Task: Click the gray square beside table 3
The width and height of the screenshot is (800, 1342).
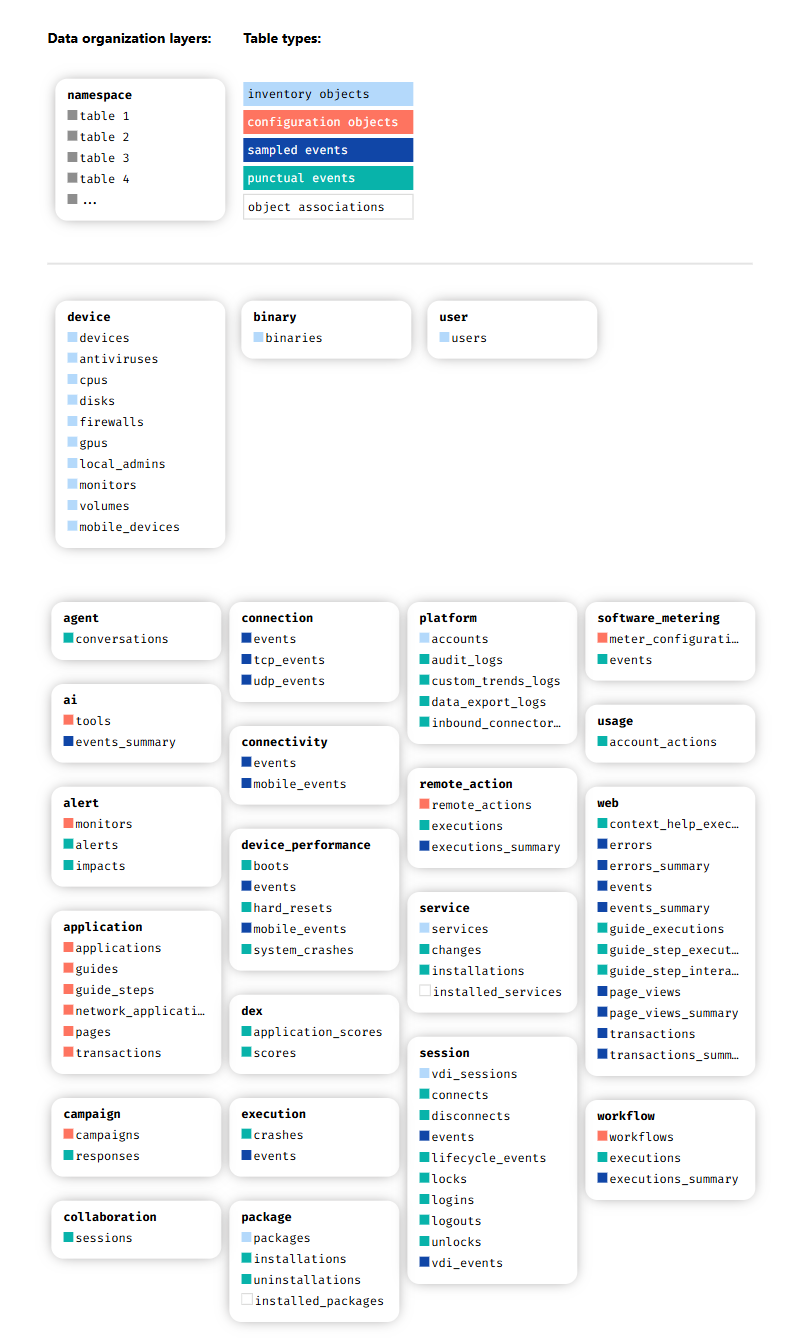Action: (x=72, y=158)
